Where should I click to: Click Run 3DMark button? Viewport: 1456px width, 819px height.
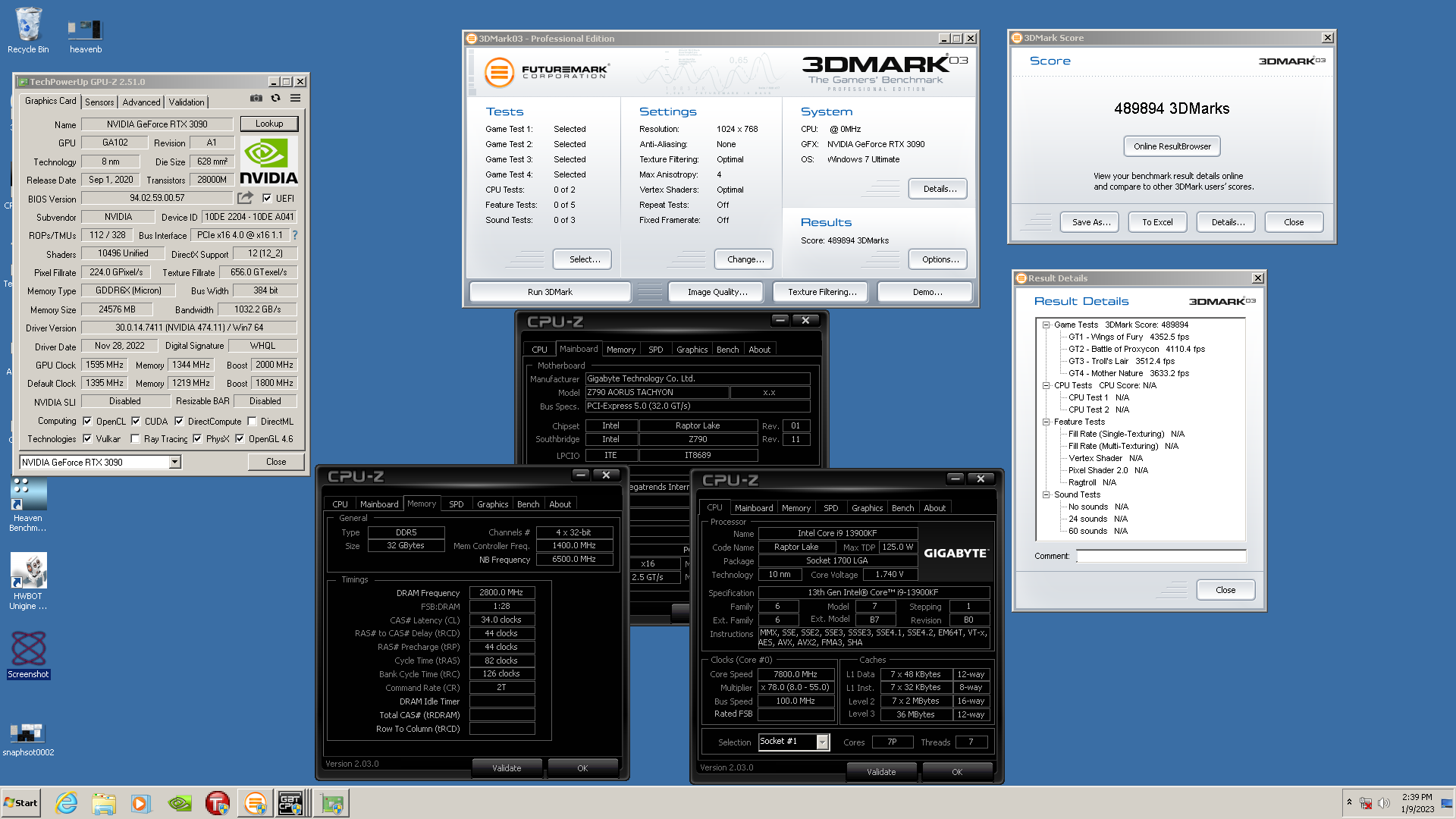550,292
